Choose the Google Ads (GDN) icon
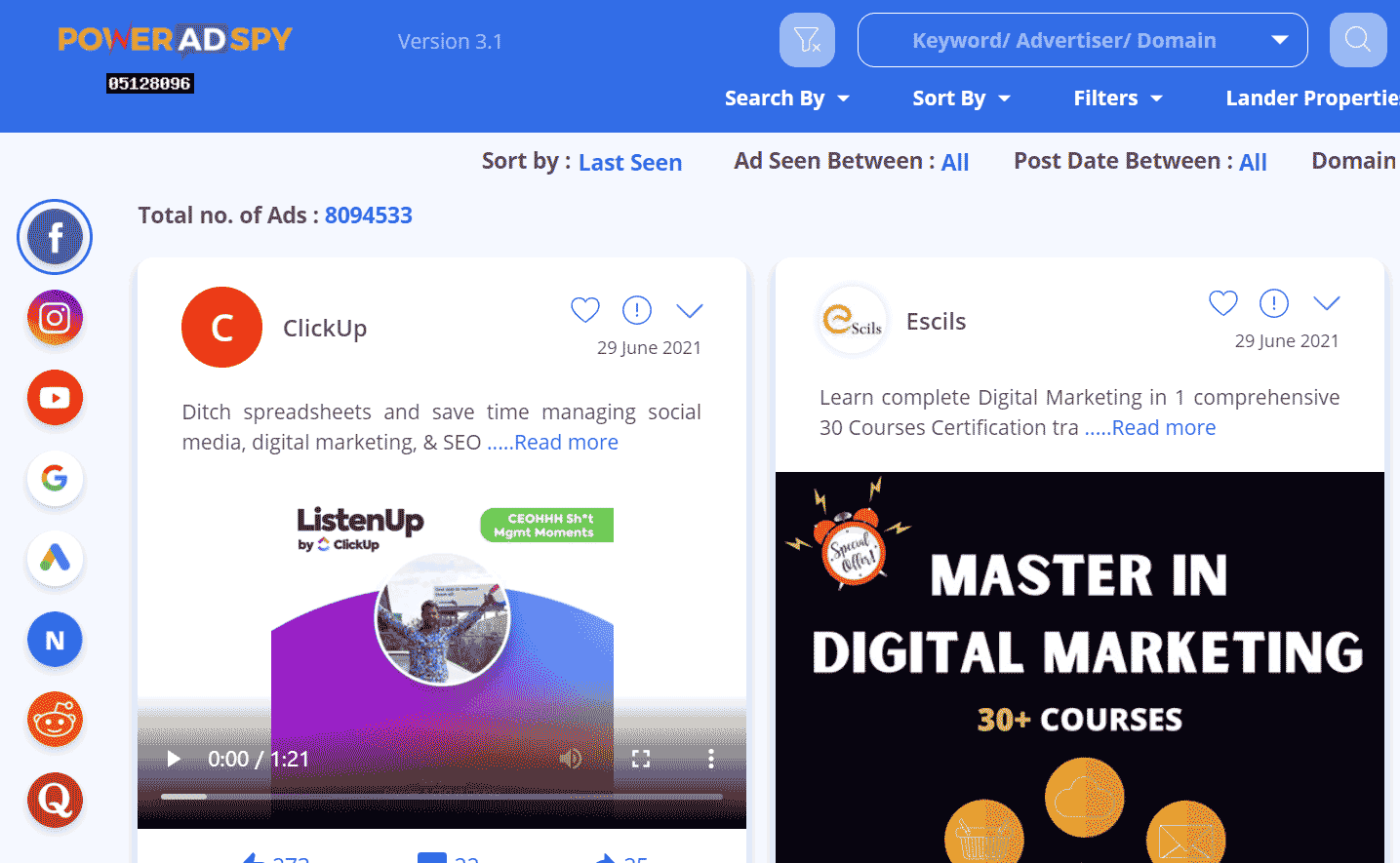 coord(55,559)
